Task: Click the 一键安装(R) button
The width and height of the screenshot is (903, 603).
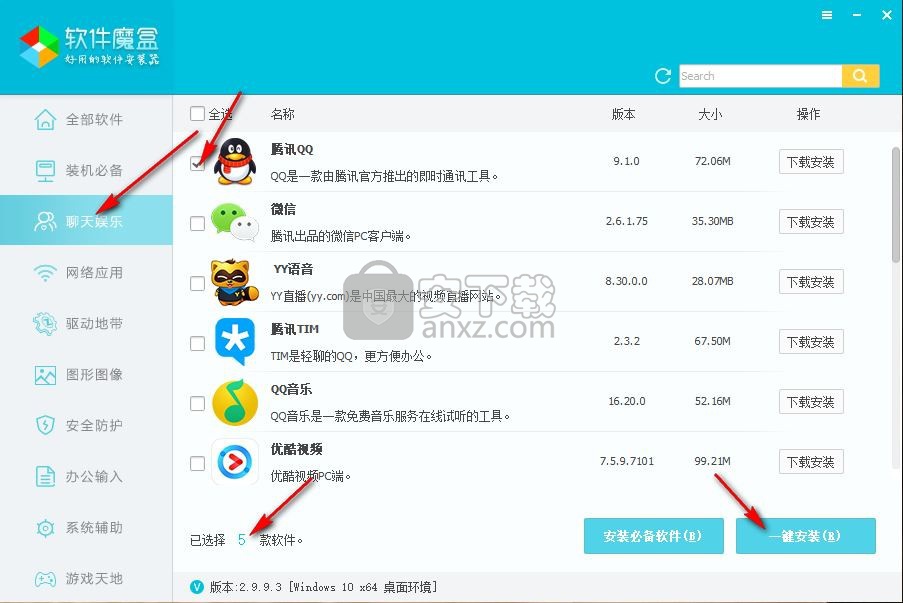Action: click(x=806, y=536)
